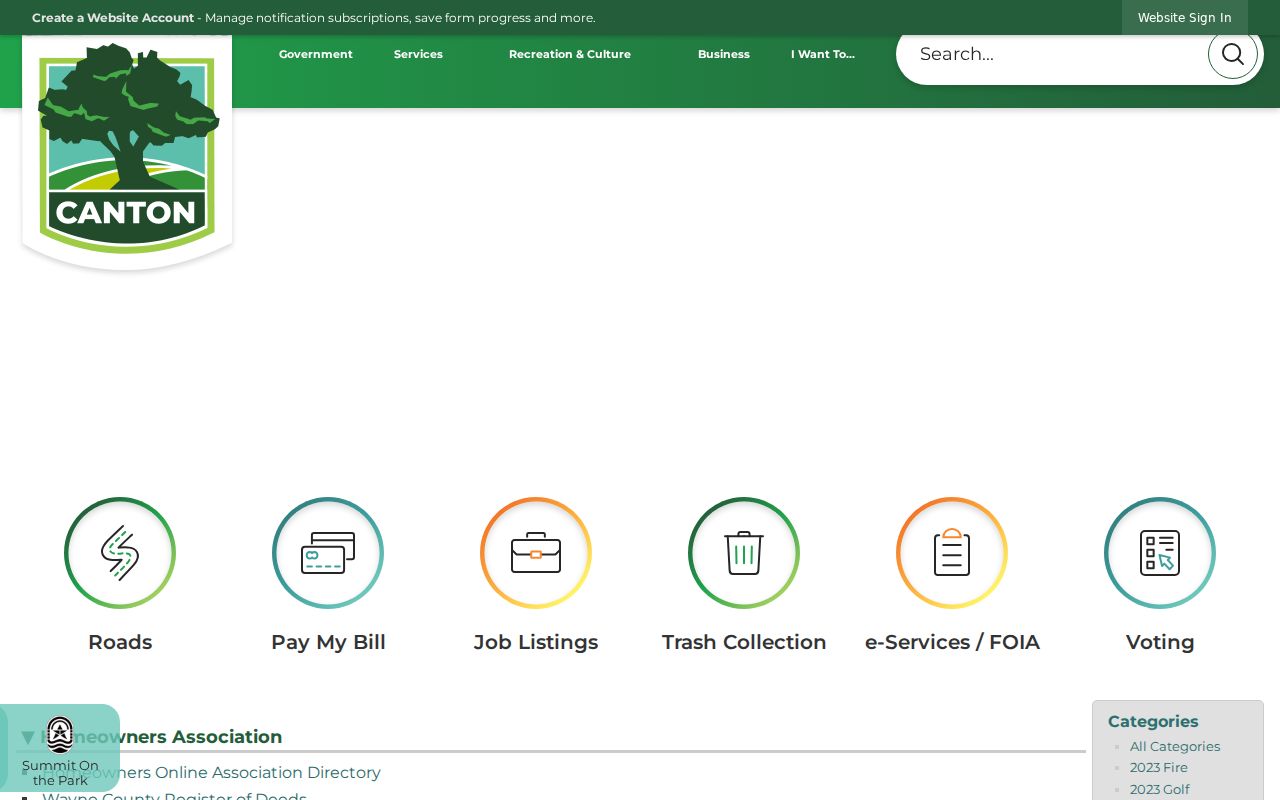1280x800 pixels.
Task: Click the Roads text label
Action: 120,642
